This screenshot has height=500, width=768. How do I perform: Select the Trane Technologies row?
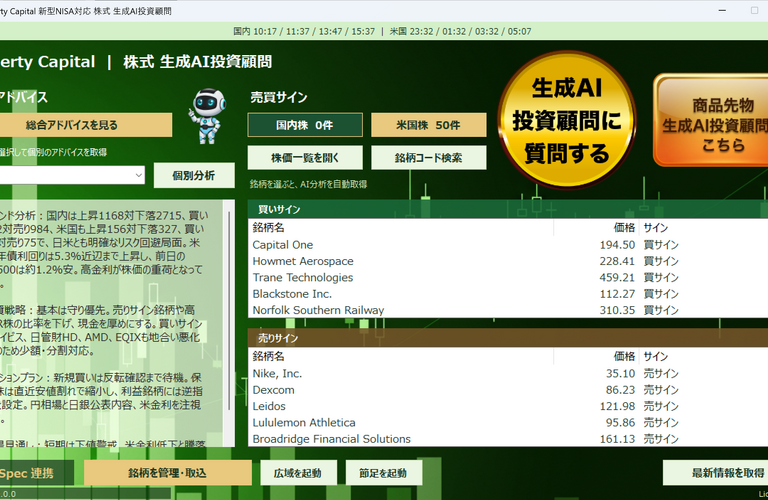[508, 277]
